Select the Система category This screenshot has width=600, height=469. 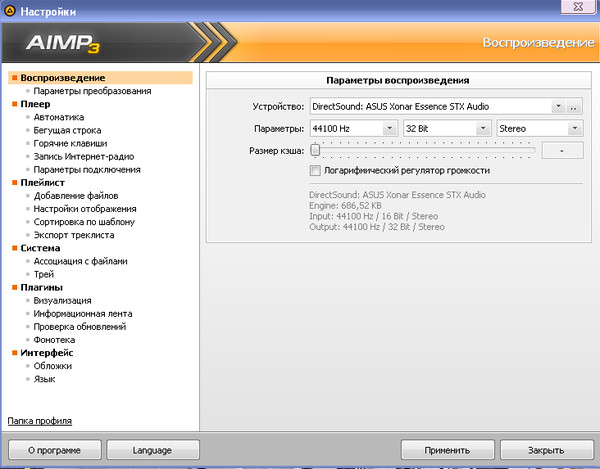point(40,248)
